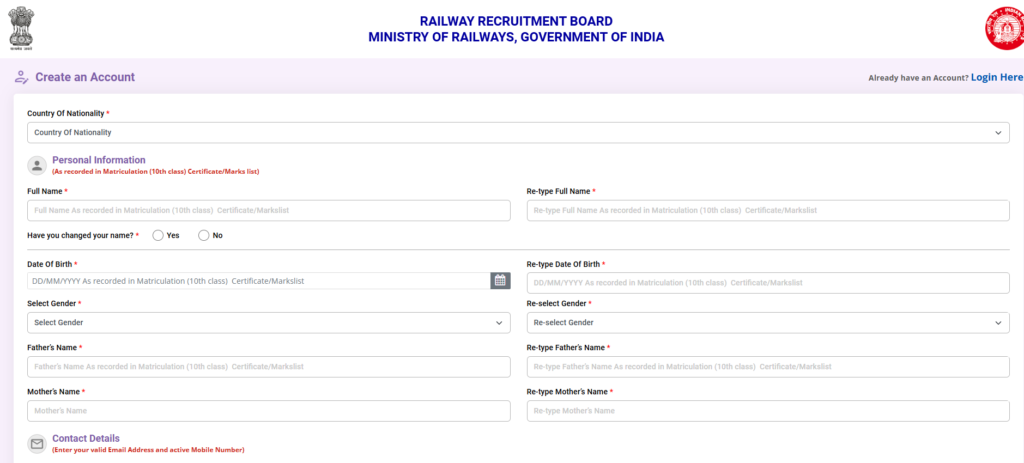Click the Railway Recruitment Board title
This screenshot has height=463, width=1024.
516,22
